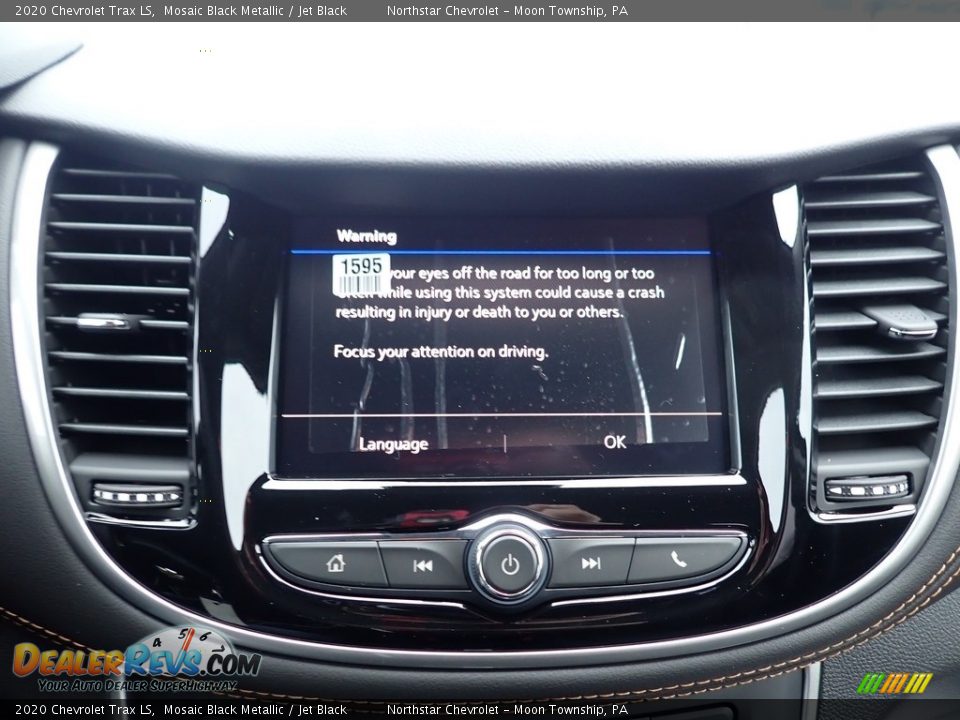Click the 1595 barcode sticker
The width and height of the screenshot is (960, 720).
tap(361, 274)
